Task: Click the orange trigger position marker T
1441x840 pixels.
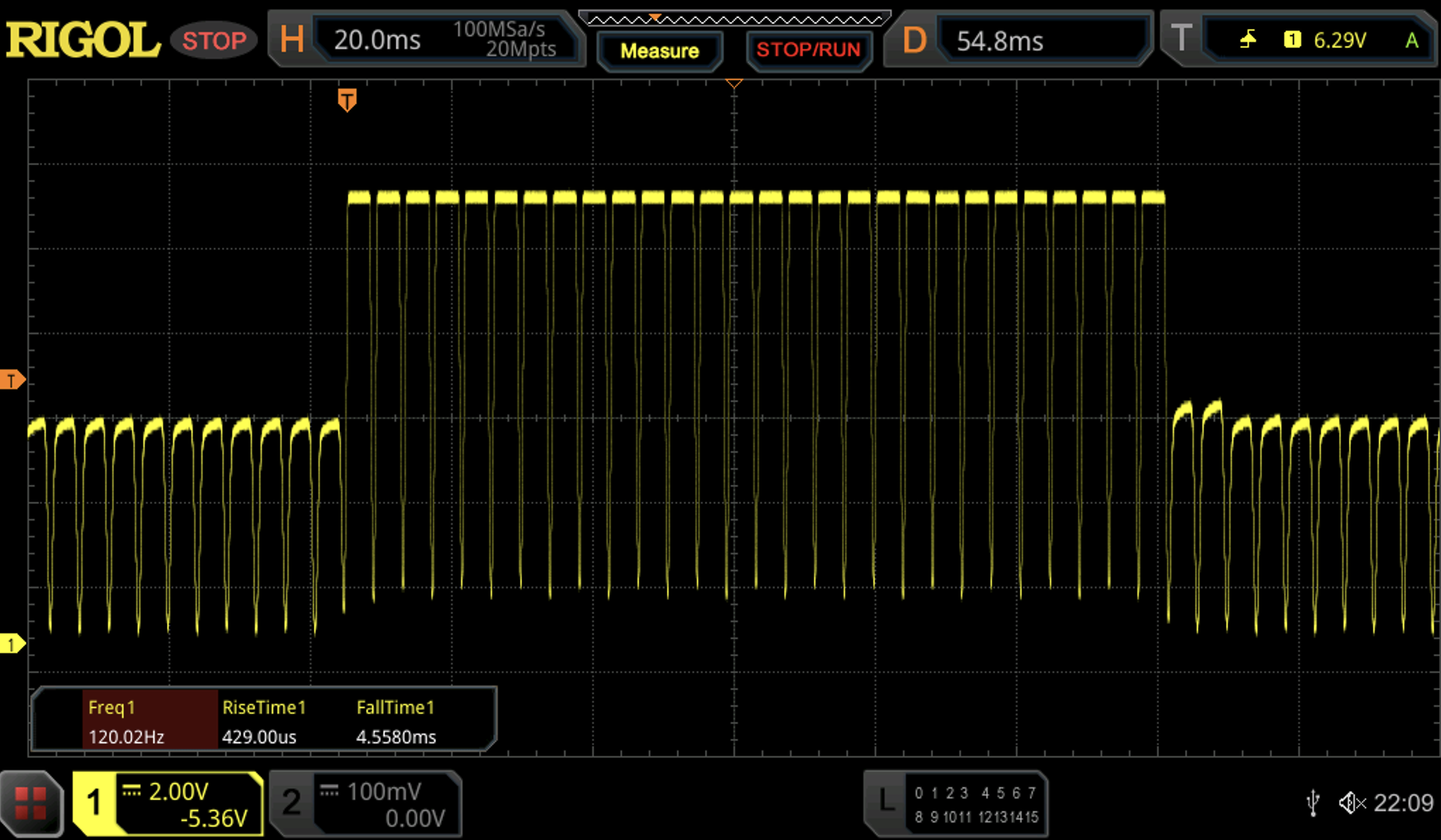Action: point(347,100)
